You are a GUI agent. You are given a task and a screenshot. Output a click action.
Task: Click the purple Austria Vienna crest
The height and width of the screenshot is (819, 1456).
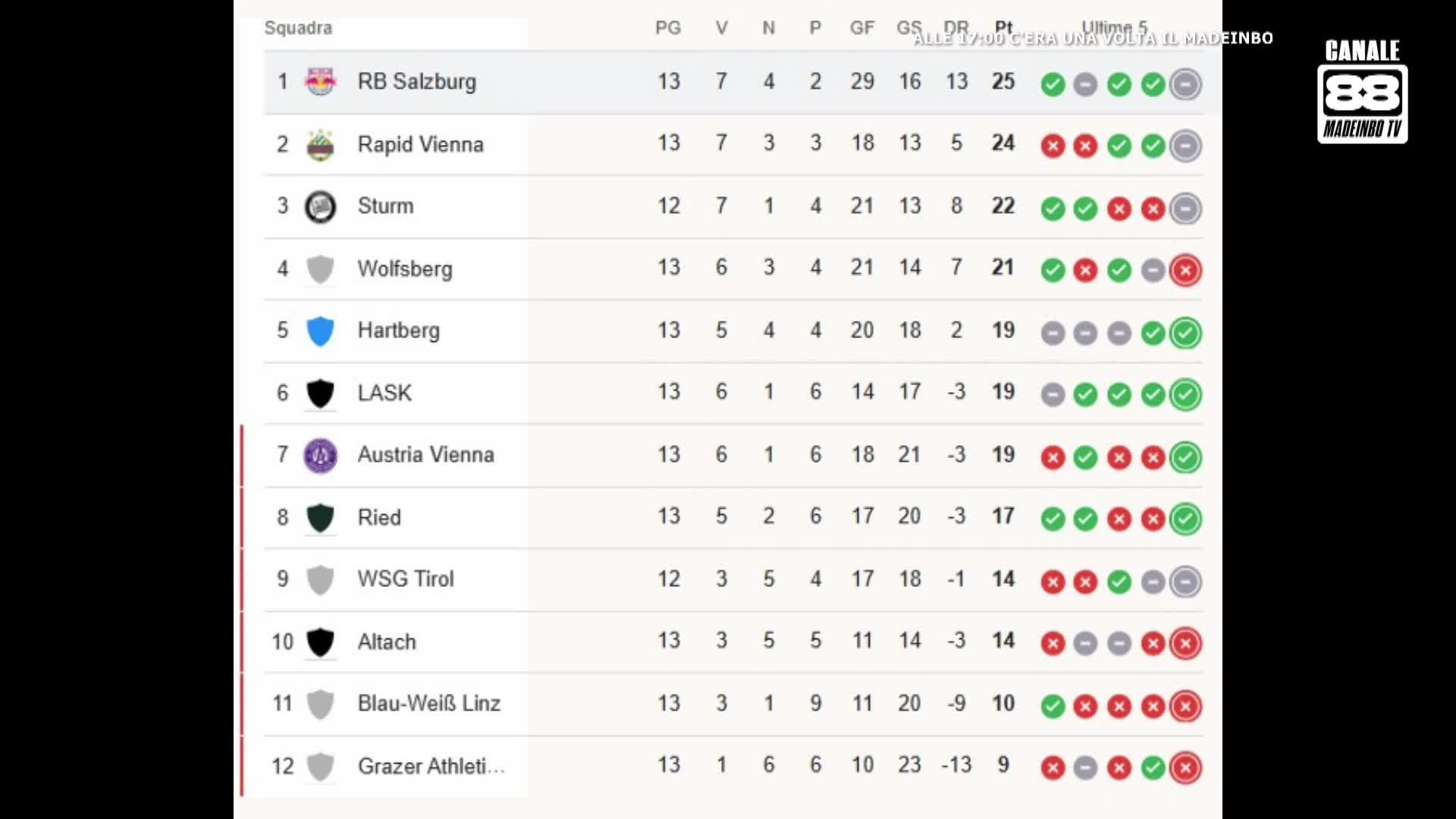pos(320,455)
